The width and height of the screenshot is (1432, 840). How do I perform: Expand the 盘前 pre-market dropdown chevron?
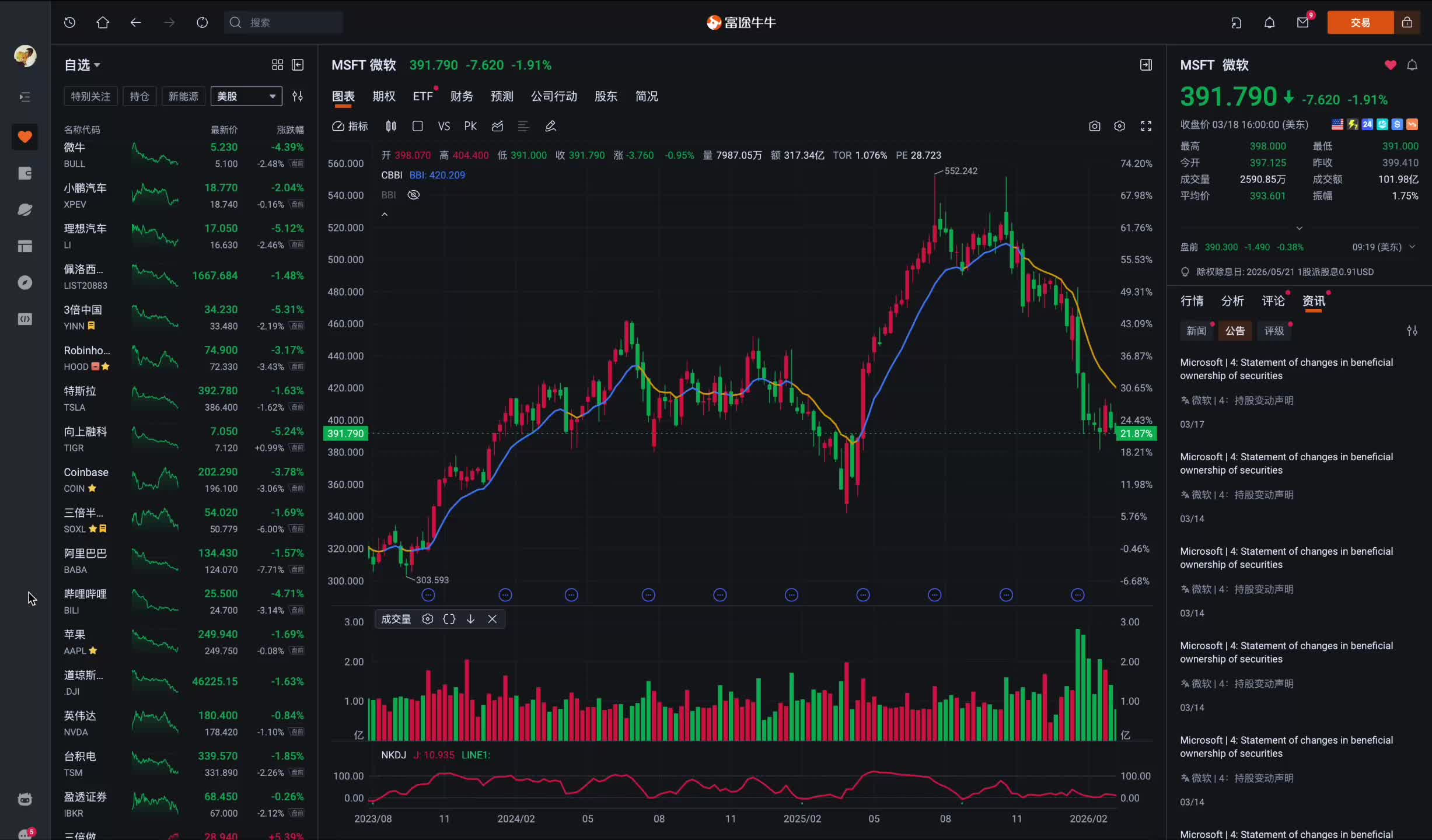coord(1412,247)
